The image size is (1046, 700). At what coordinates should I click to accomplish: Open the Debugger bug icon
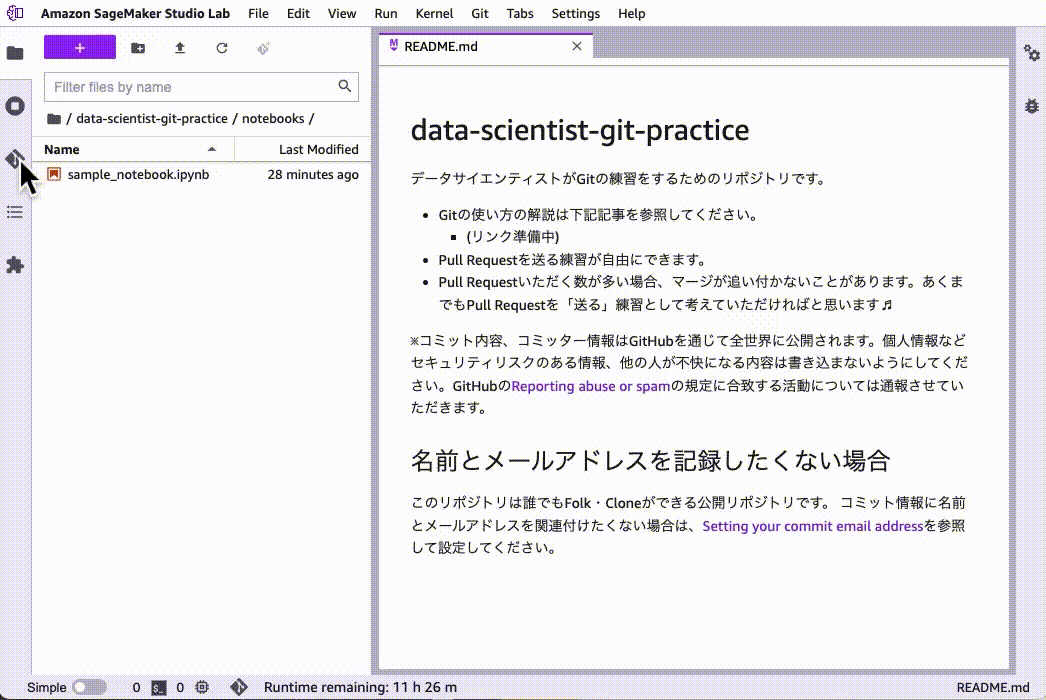pos(1031,105)
